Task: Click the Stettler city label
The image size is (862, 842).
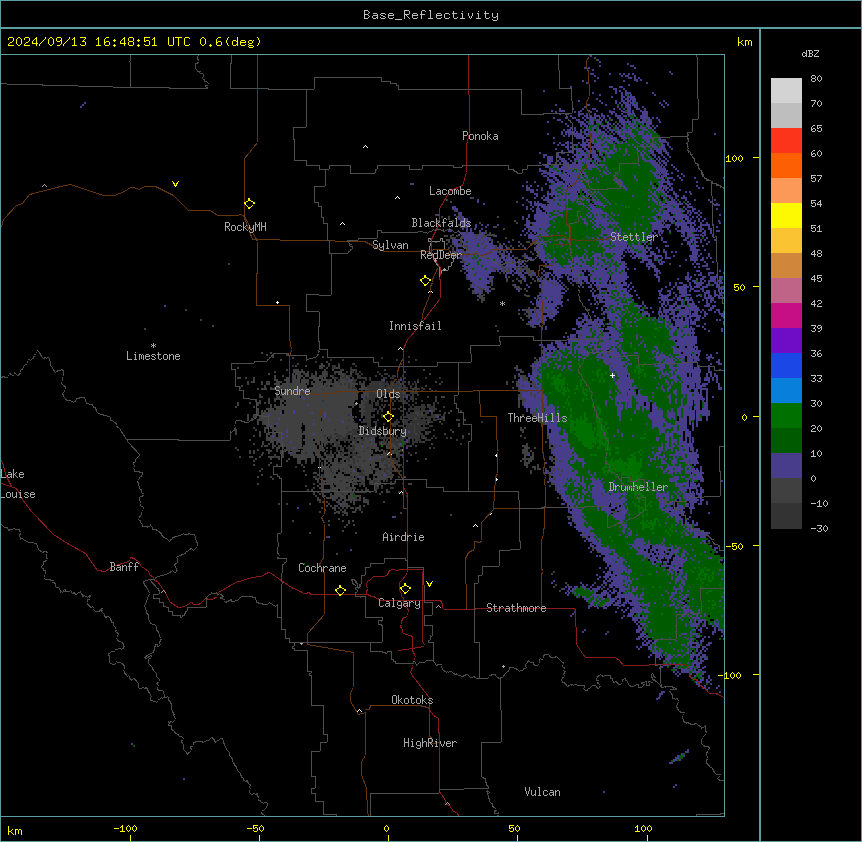Action: [633, 237]
